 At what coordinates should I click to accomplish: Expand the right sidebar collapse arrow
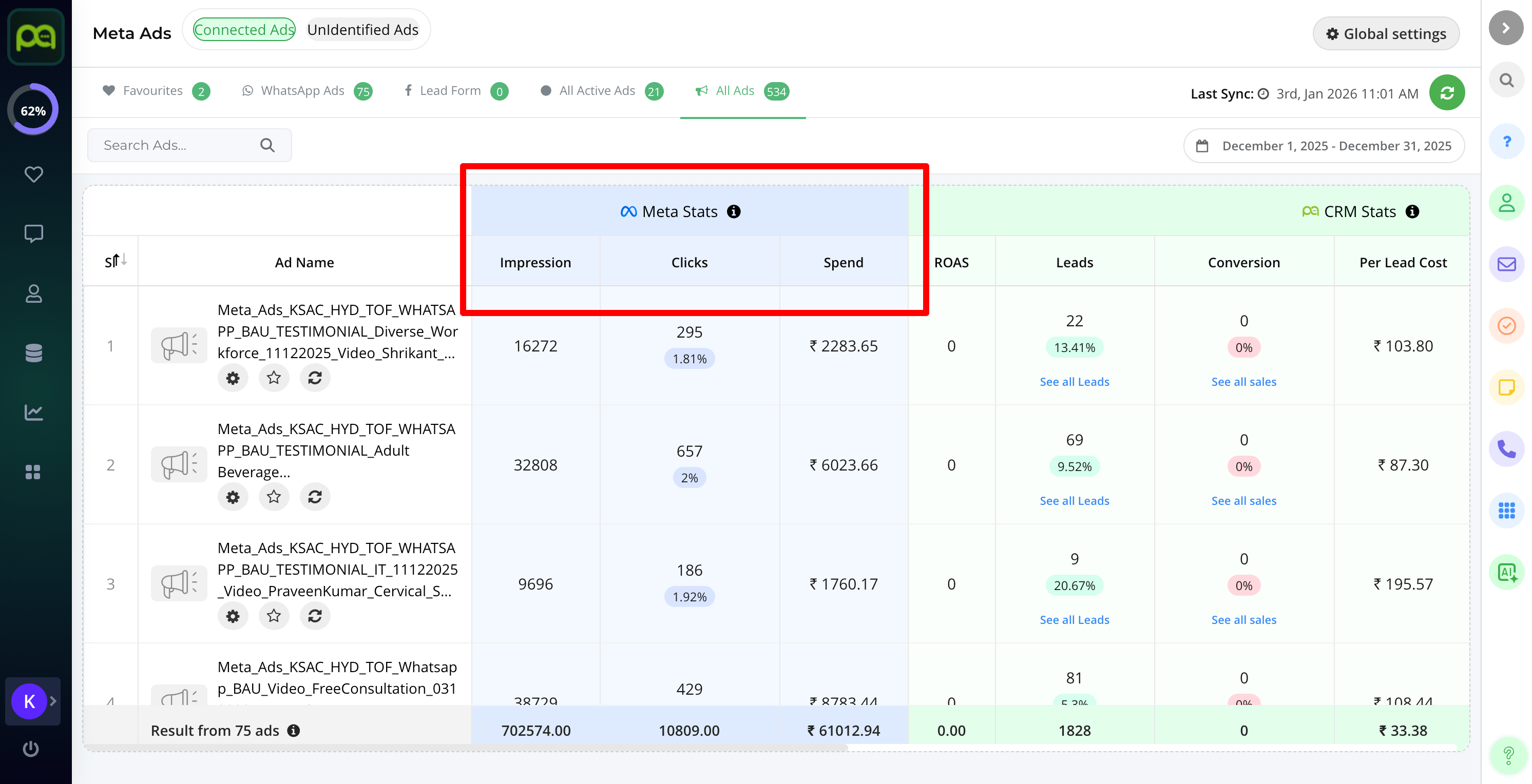(1505, 28)
